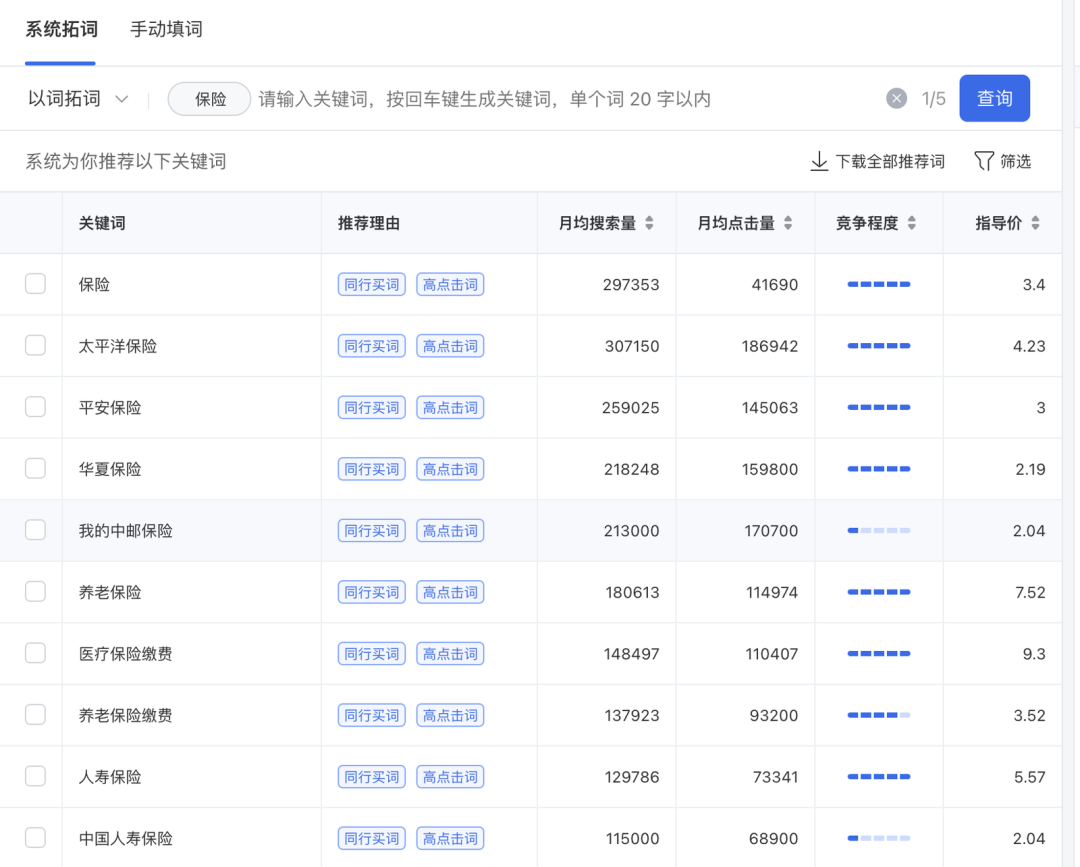This screenshot has height=867, width=1080.
Task: Select the 平安保险 row checkbox
Action: coord(35,407)
